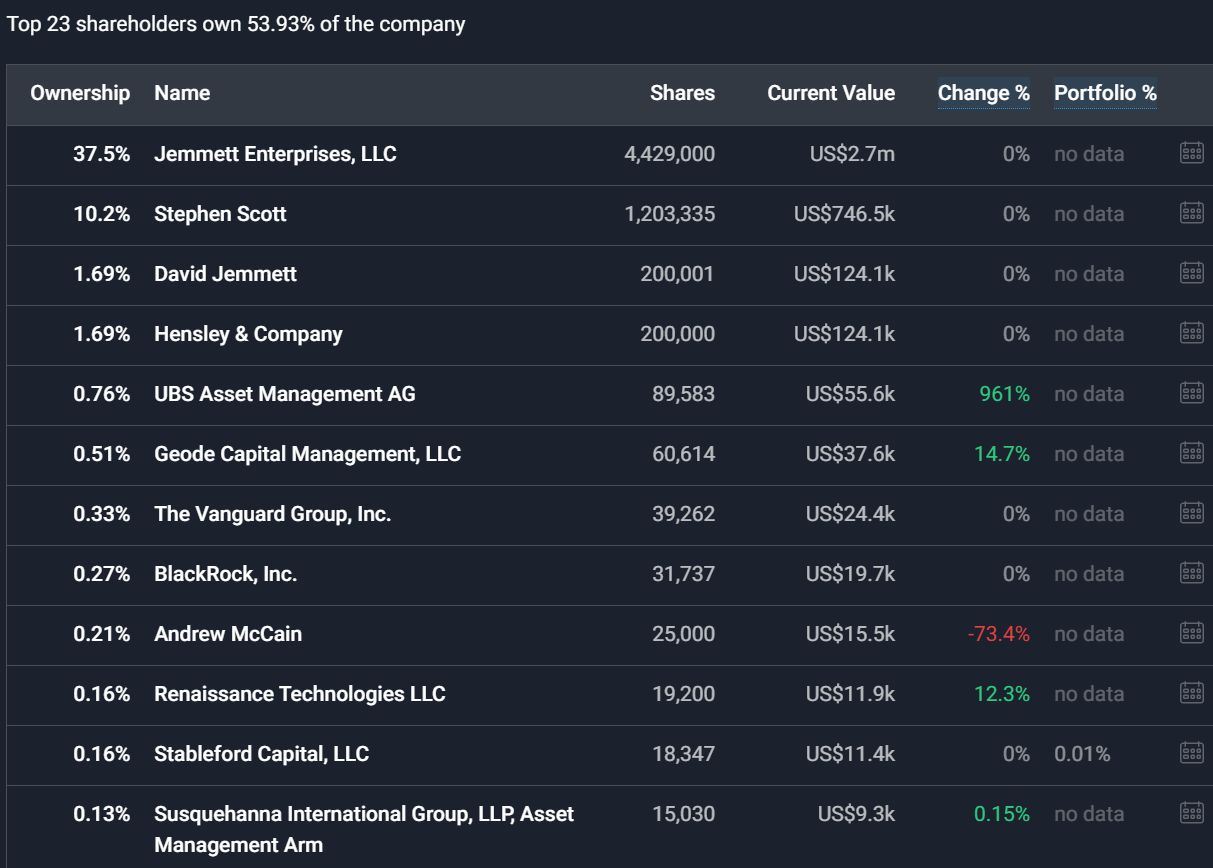Open David Jemmett row calendar icon
The width and height of the screenshot is (1213, 868).
tap(1191, 273)
